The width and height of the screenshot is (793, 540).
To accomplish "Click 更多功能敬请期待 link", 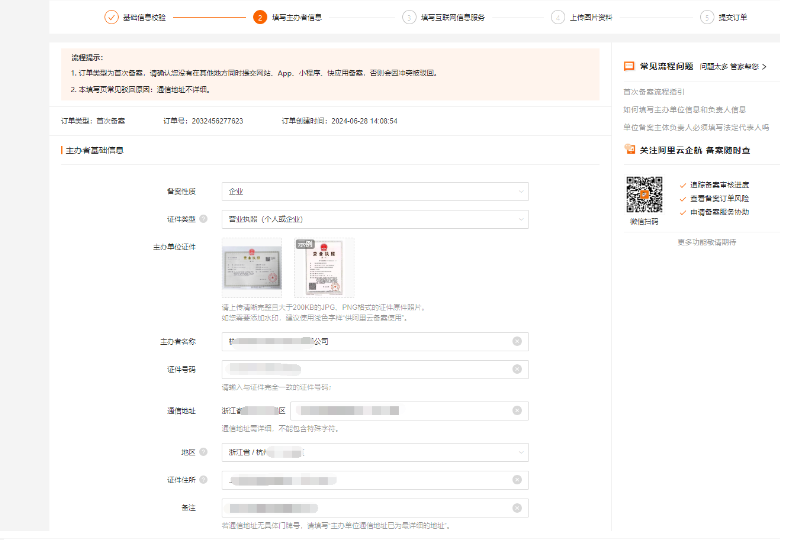I will pos(706,242).
